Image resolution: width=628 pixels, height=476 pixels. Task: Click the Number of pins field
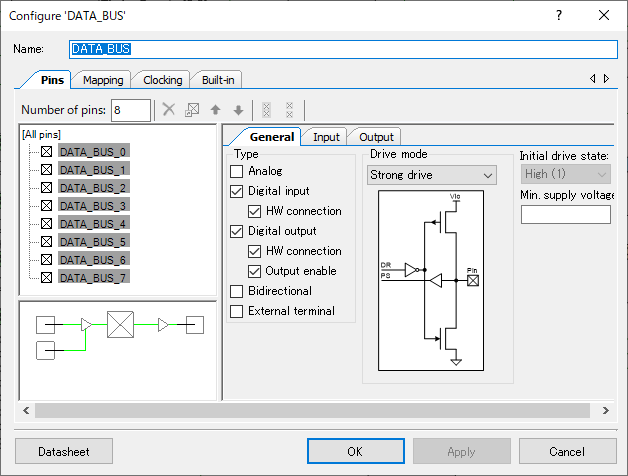coord(131,110)
